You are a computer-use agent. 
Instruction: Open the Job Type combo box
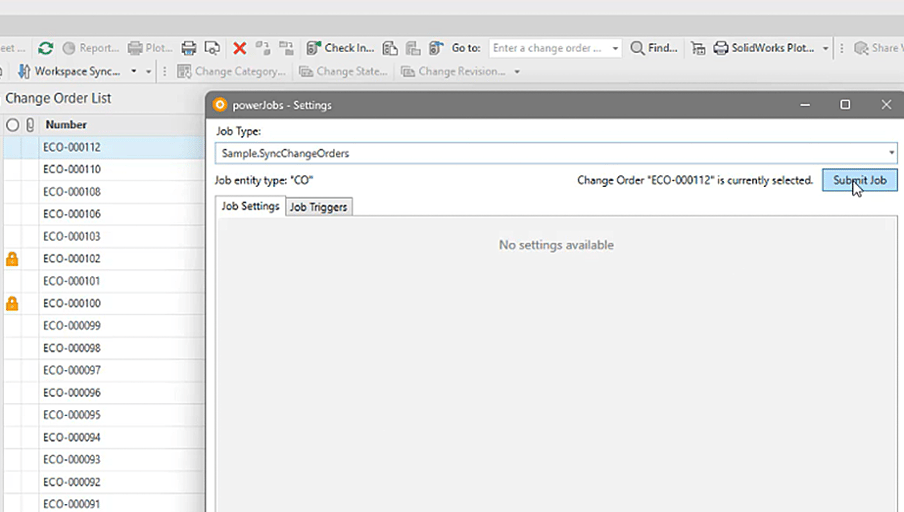coord(556,153)
